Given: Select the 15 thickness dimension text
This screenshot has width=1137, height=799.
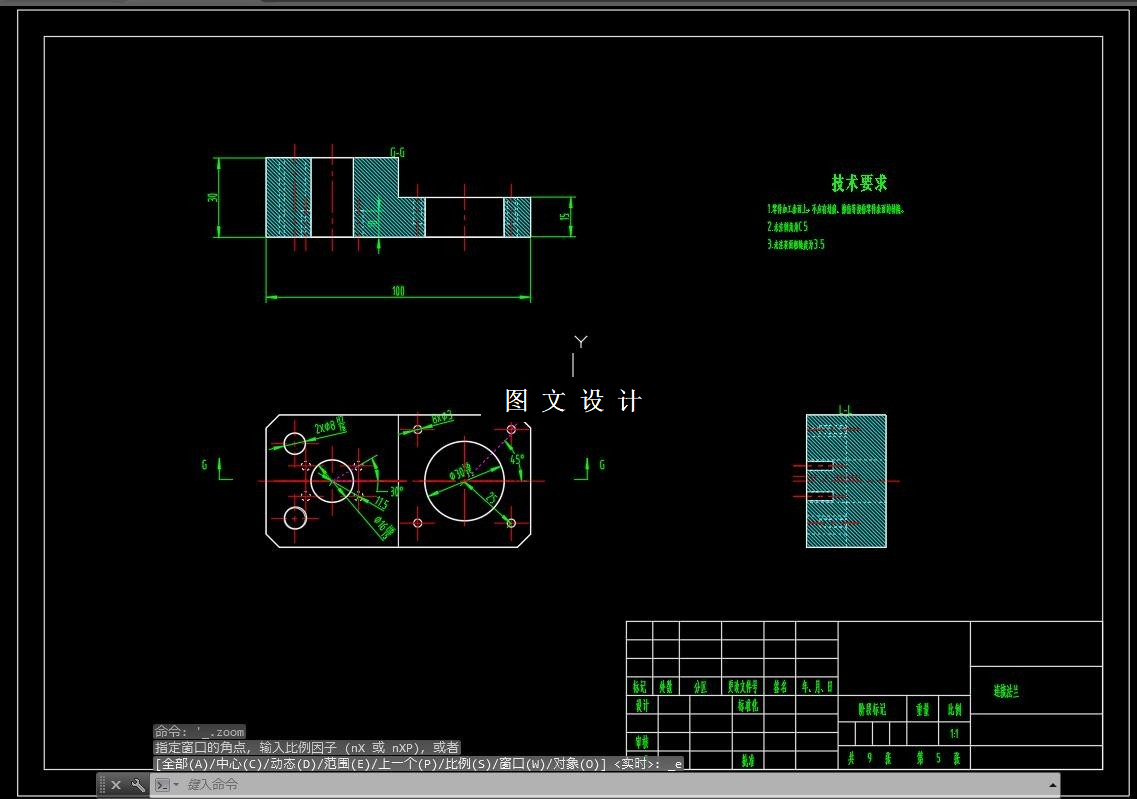Looking at the screenshot, I should (x=565, y=216).
